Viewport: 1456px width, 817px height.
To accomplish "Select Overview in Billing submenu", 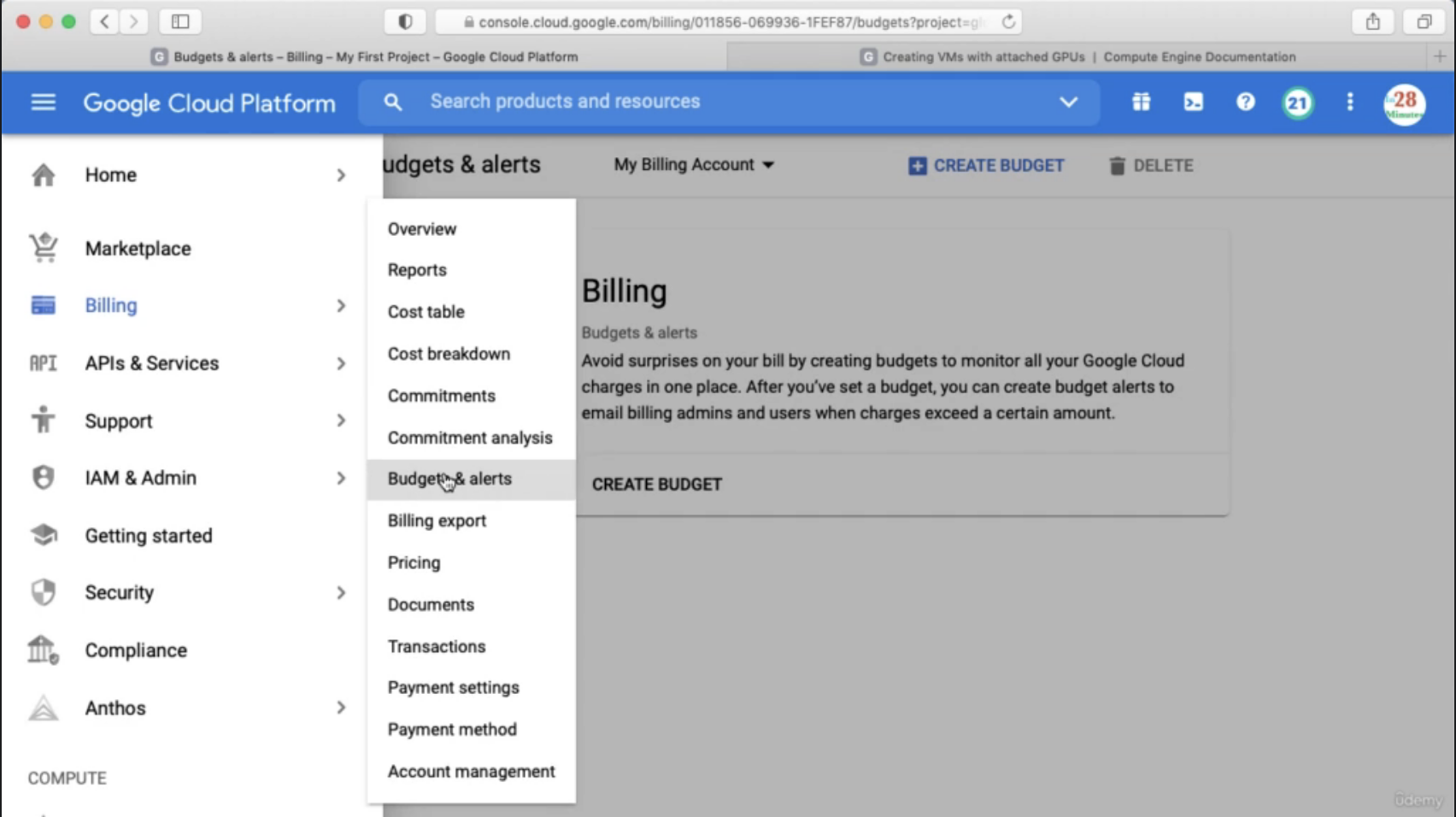I will point(472,229).
